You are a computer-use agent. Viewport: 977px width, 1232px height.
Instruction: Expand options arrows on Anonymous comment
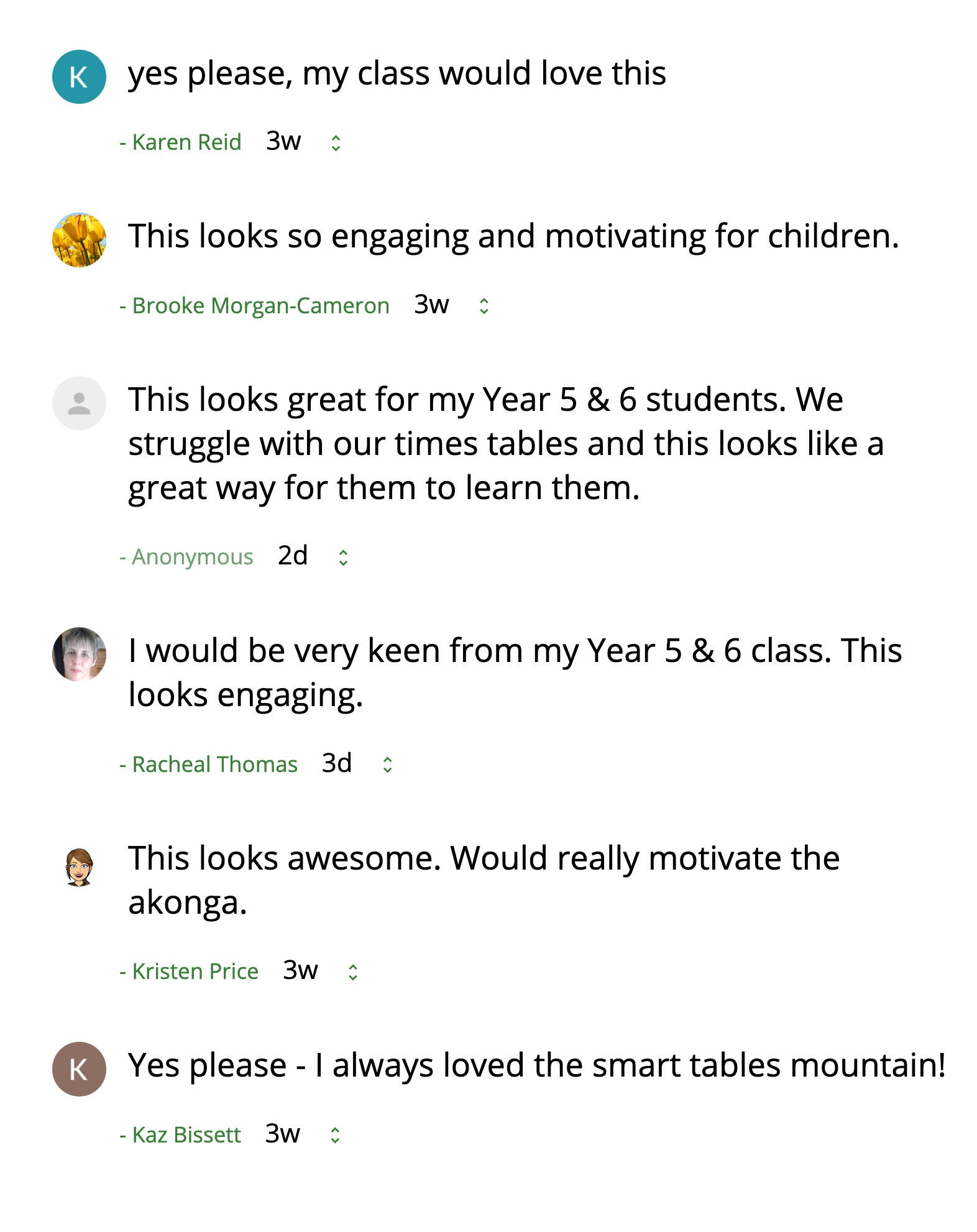click(x=343, y=558)
